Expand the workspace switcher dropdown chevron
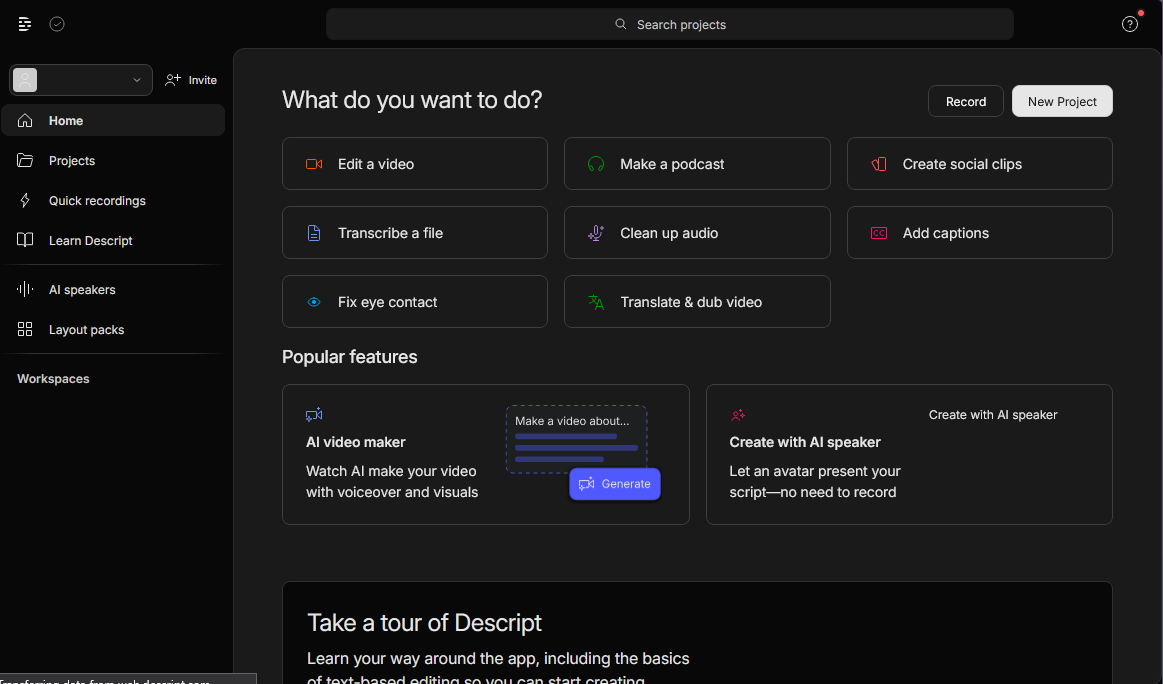This screenshot has width=1163, height=684. (x=137, y=80)
